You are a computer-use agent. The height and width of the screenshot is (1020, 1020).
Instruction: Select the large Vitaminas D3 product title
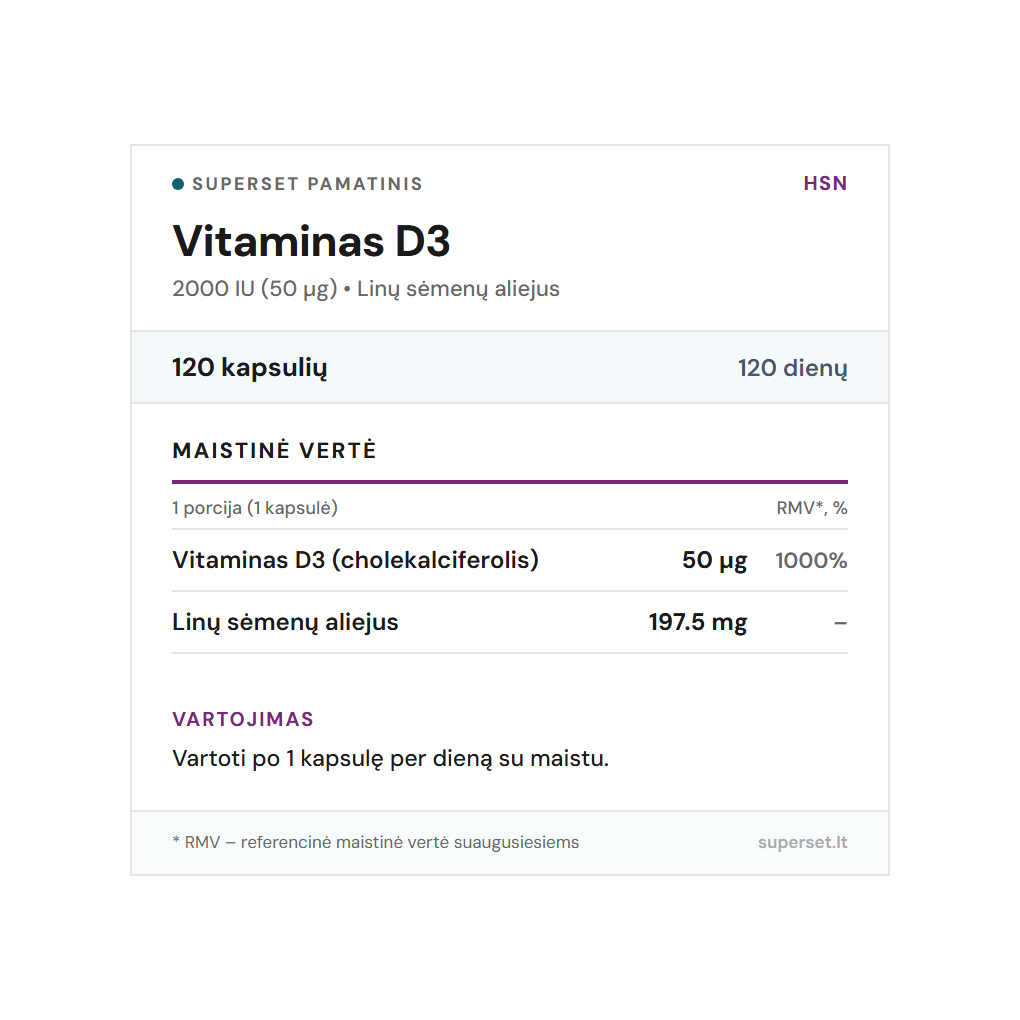click(x=311, y=241)
